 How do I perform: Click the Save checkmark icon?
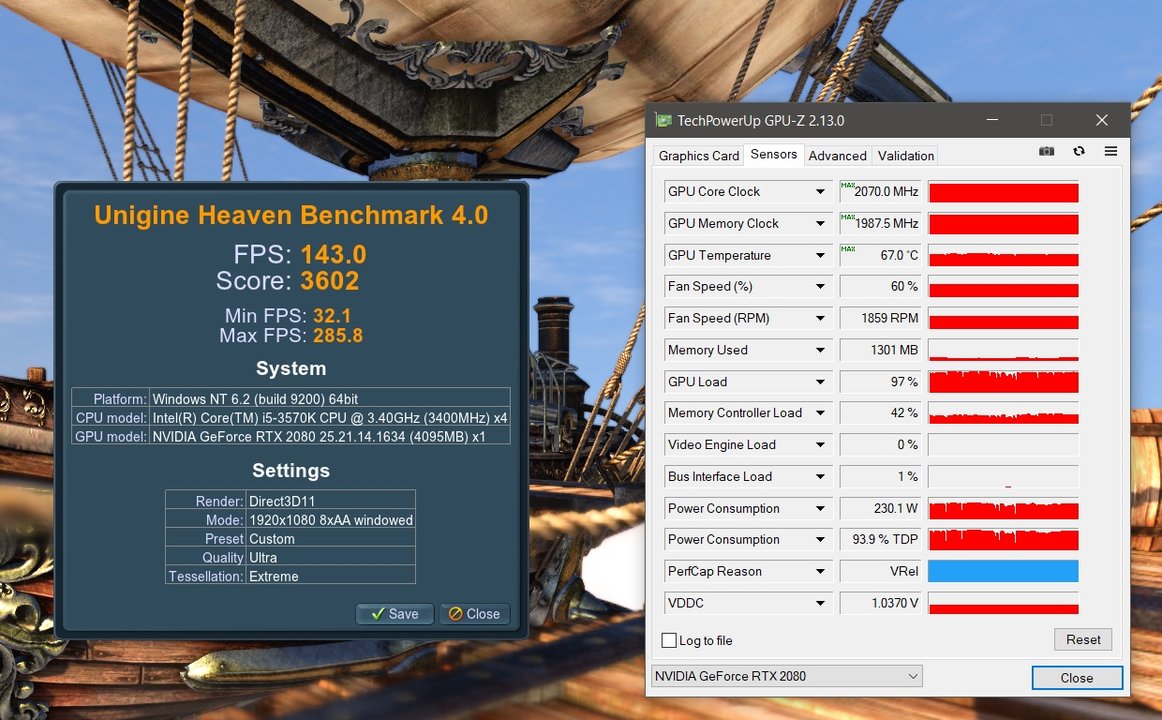[378, 614]
